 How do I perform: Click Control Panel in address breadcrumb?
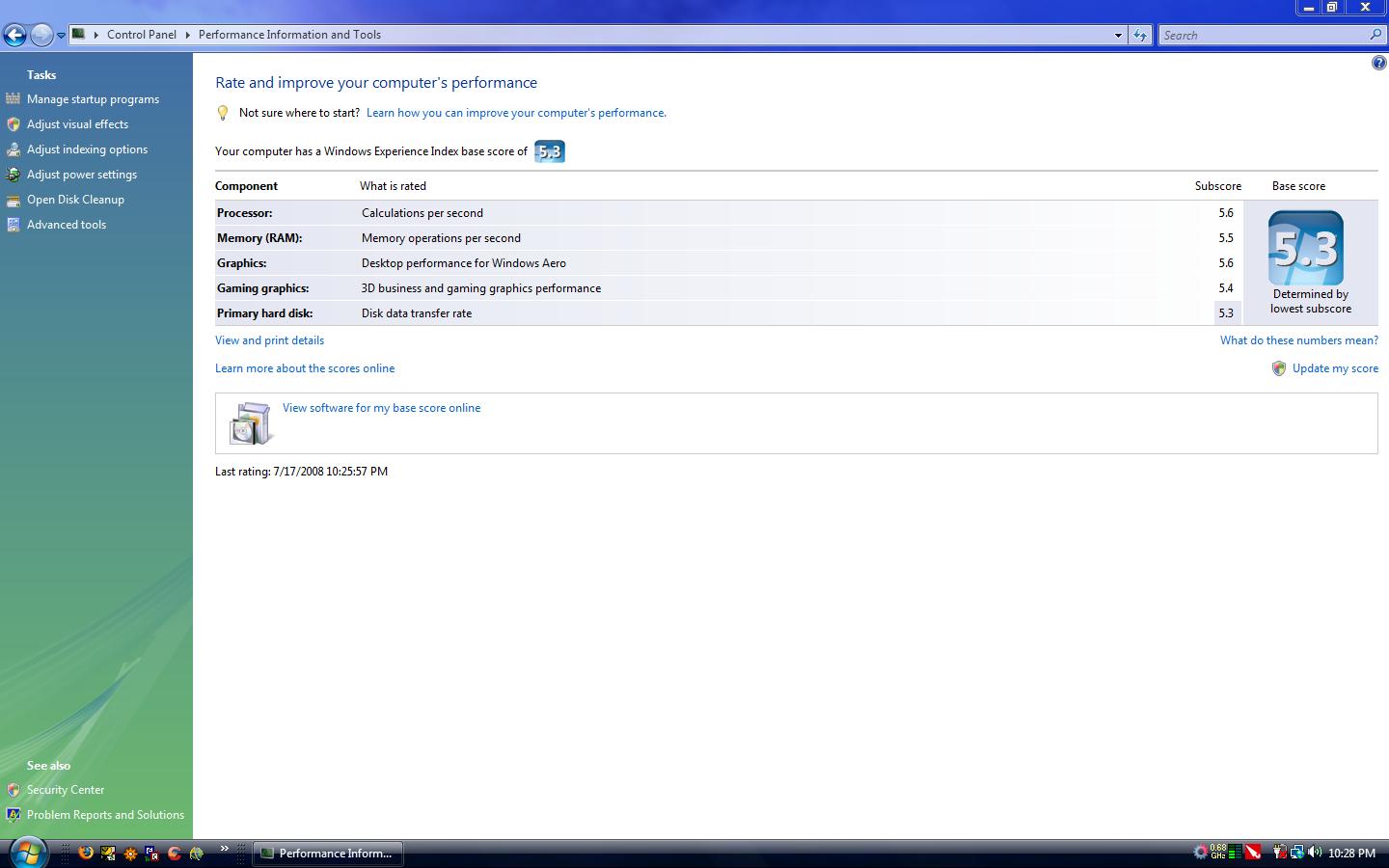pos(142,35)
